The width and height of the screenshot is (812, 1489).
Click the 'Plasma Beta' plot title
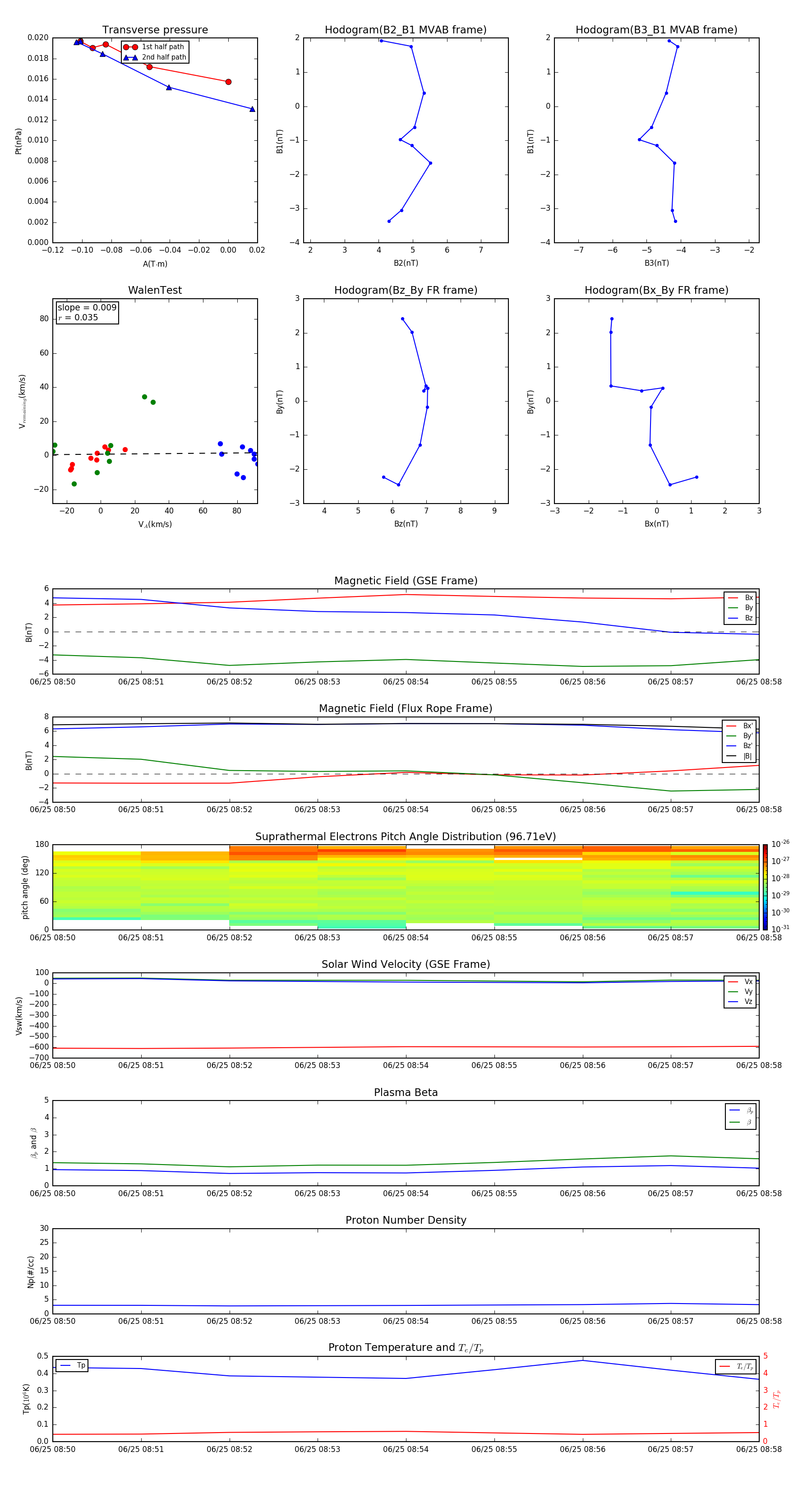[406, 1092]
